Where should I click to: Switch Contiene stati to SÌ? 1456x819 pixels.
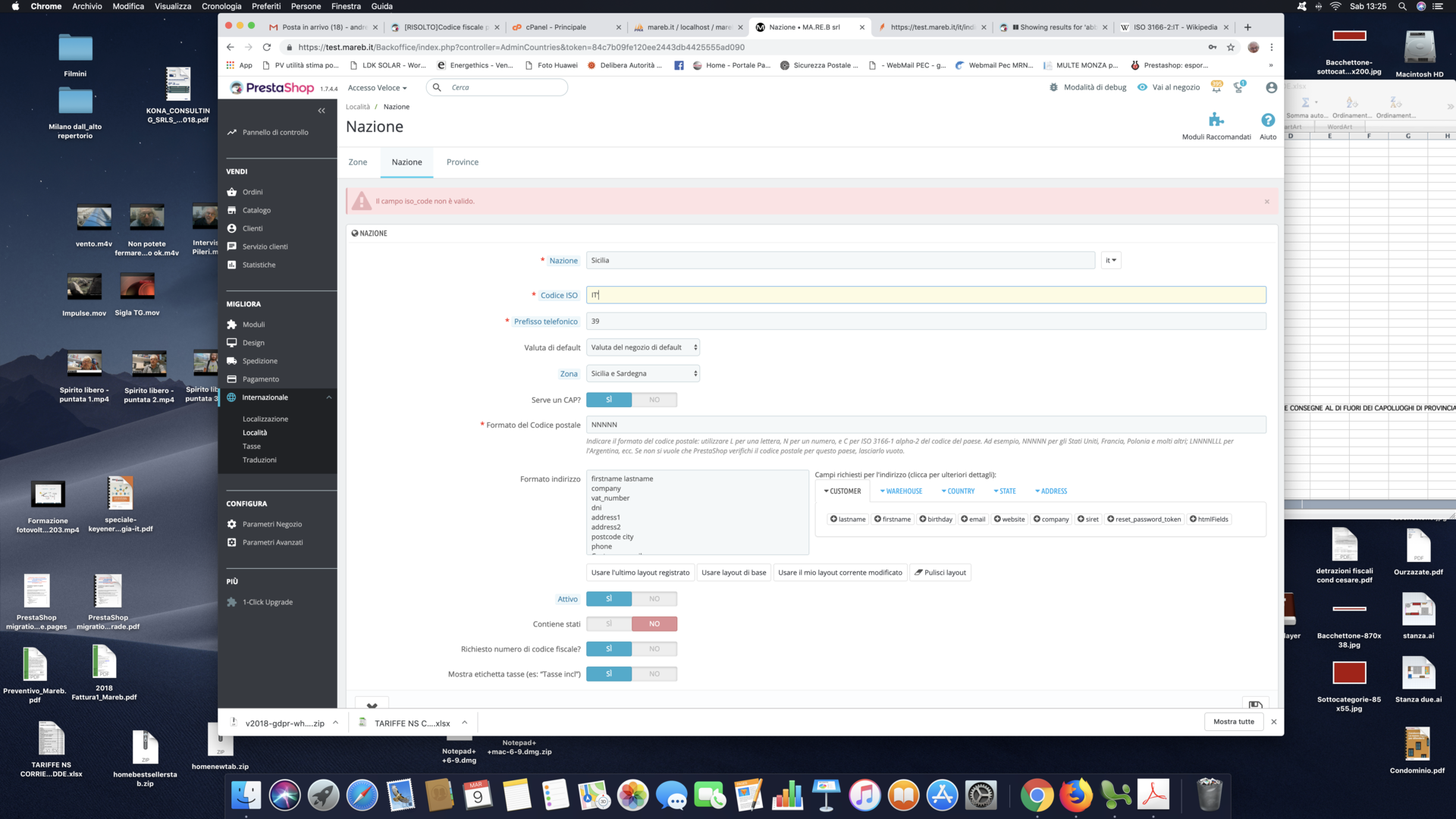[x=609, y=624]
